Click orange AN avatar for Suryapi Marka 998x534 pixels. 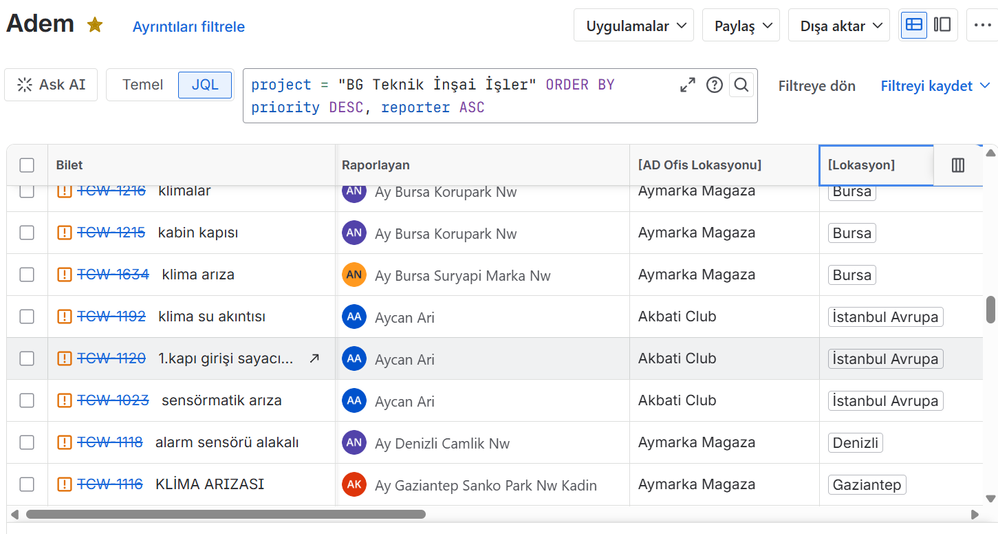tap(354, 274)
